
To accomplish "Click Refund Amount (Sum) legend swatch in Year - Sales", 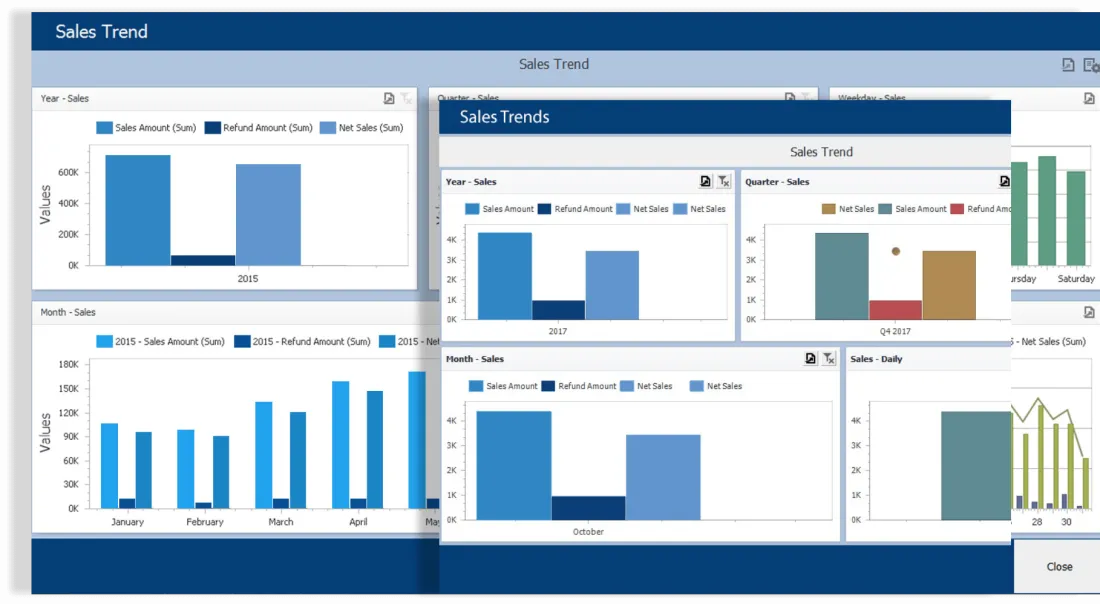I will click(213, 128).
